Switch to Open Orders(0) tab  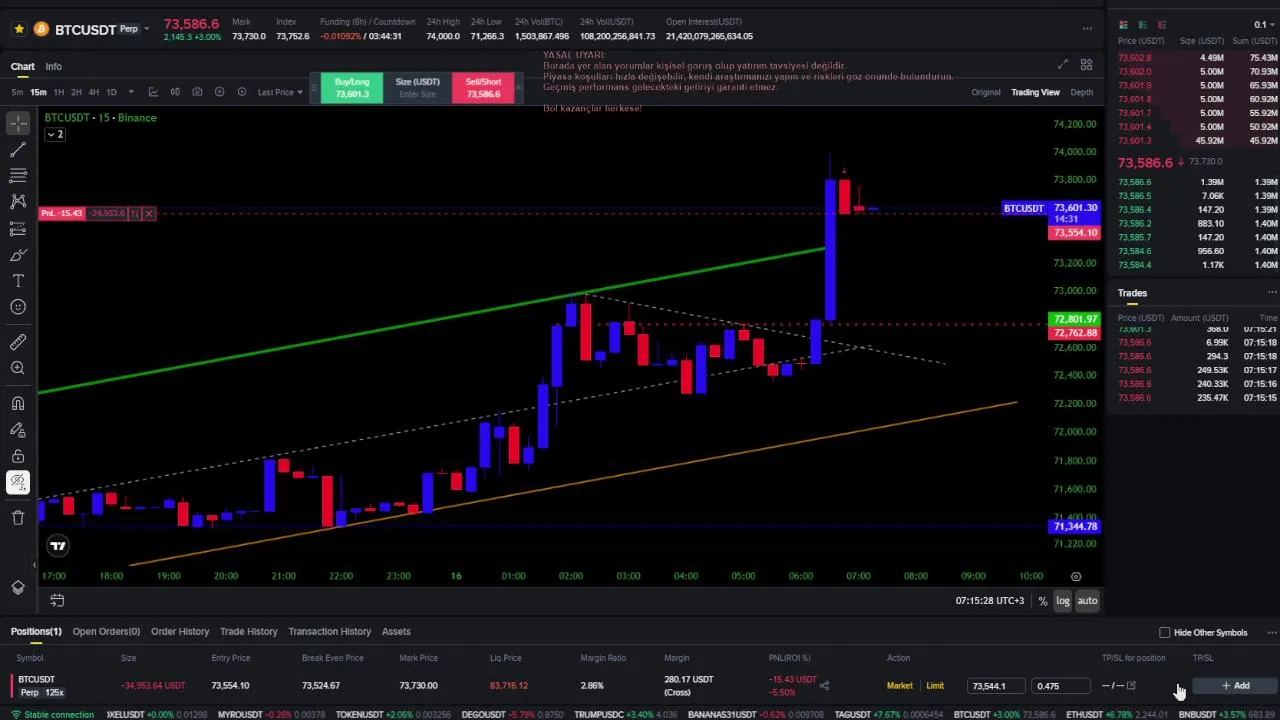pos(106,632)
